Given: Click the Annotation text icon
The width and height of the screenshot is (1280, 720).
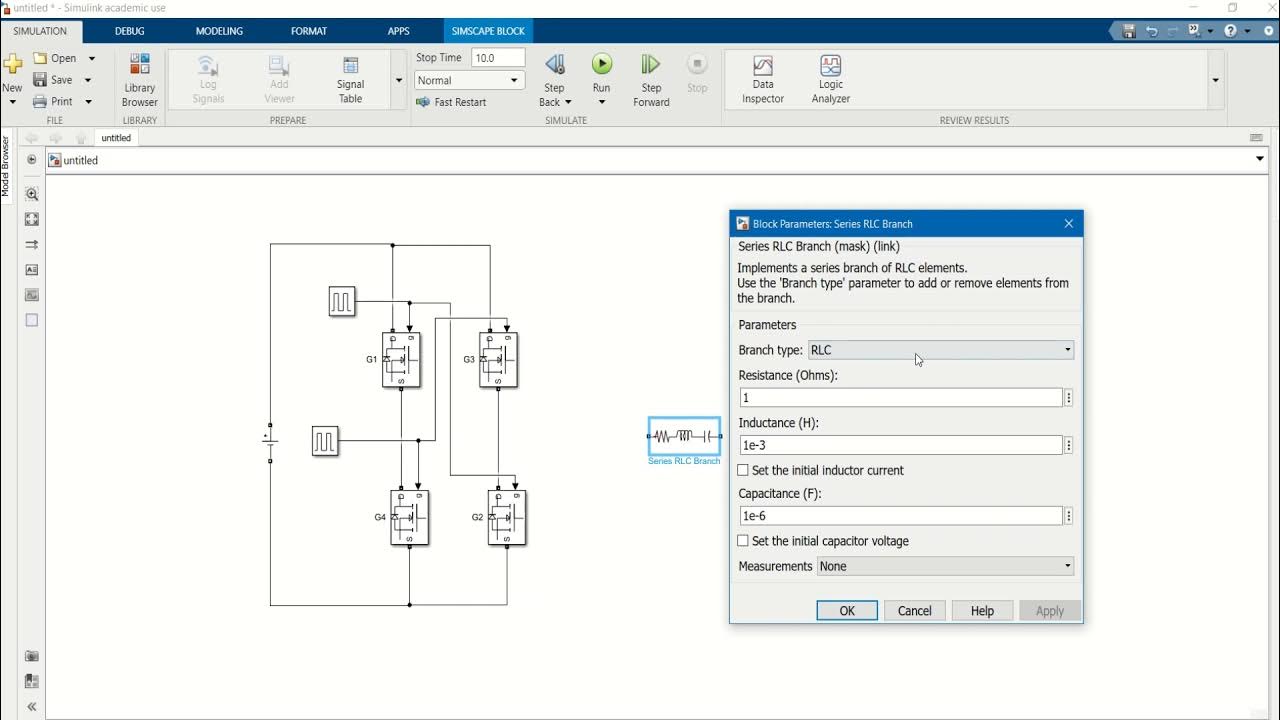Looking at the screenshot, I should pos(31,270).
